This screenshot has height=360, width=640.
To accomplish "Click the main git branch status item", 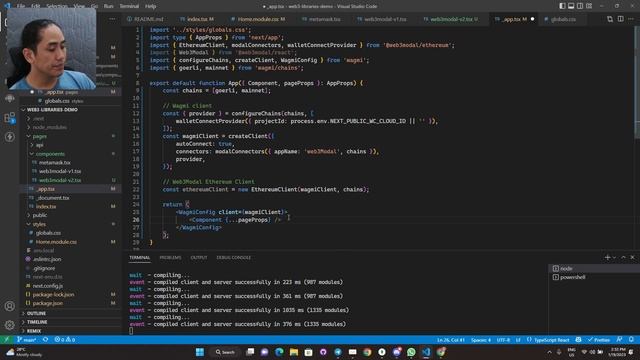I will pos(27,340).
